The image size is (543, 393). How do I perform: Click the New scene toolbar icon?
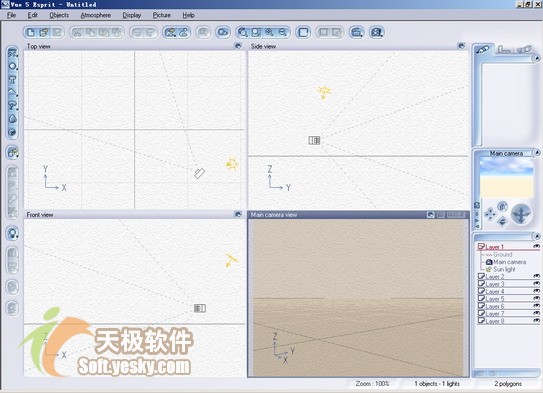(x=31, y=33)
